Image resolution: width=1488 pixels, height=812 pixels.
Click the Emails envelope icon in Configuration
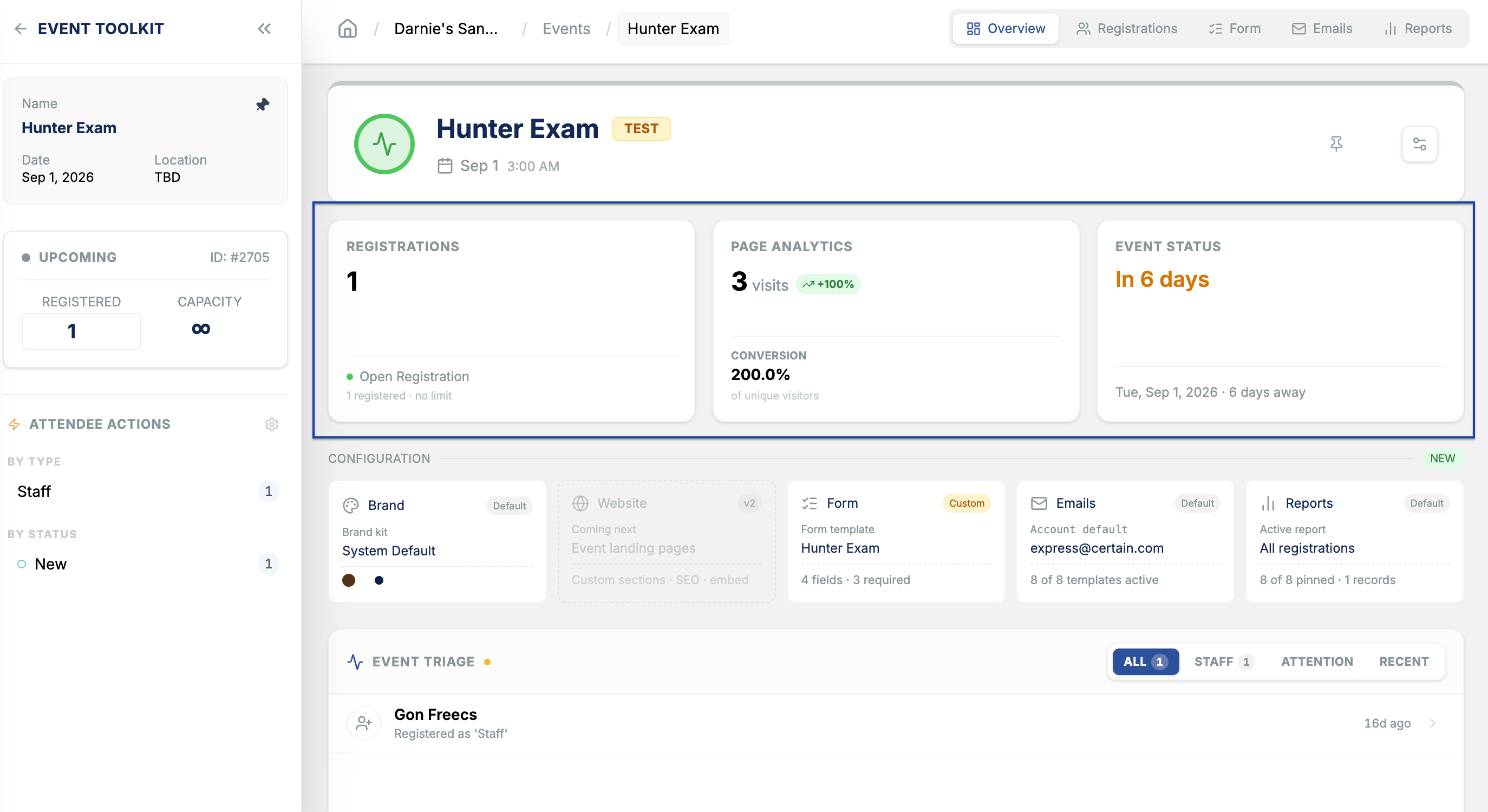tap(1039, 503)
